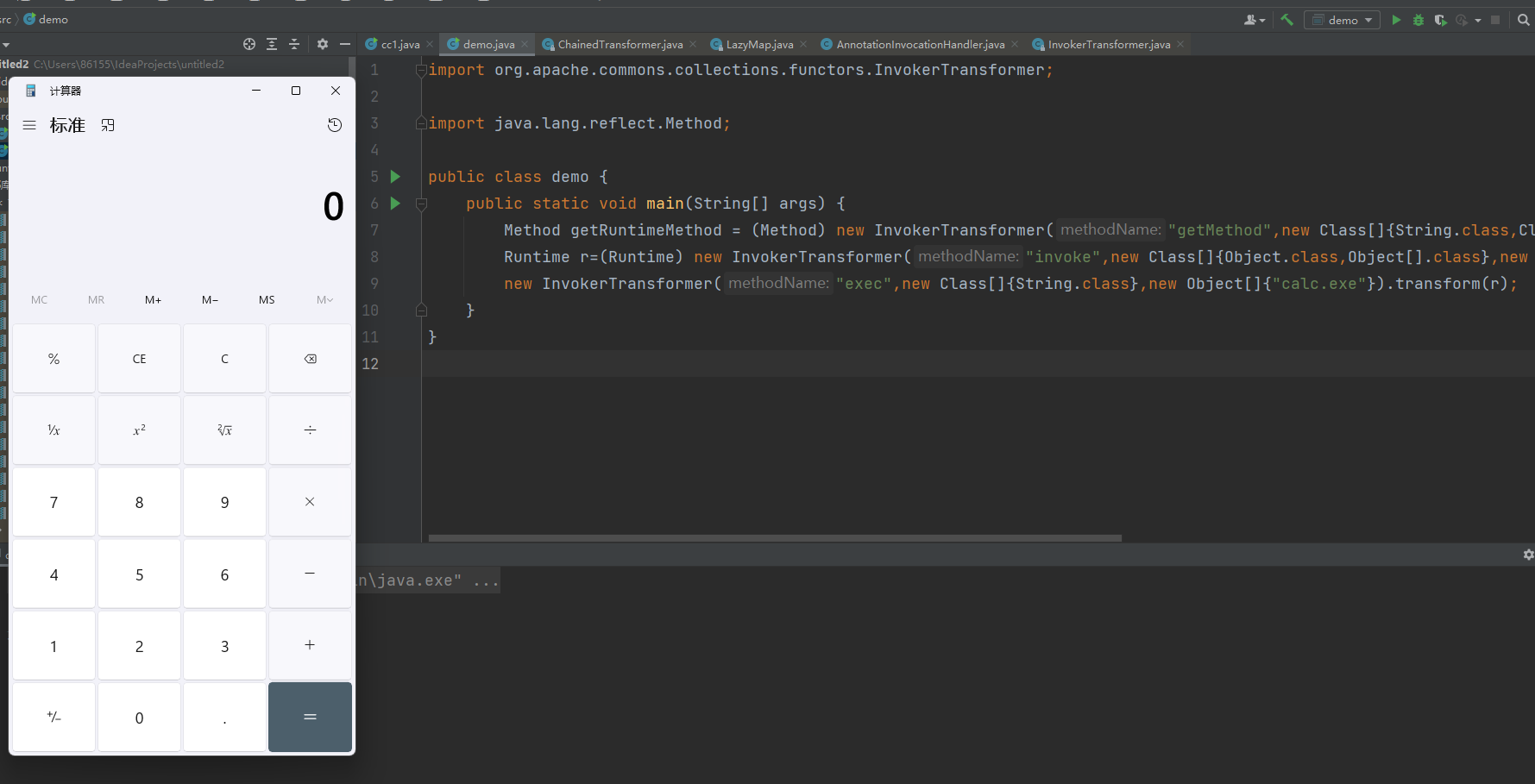Build the project with hammer icon

click(1287, 20)
